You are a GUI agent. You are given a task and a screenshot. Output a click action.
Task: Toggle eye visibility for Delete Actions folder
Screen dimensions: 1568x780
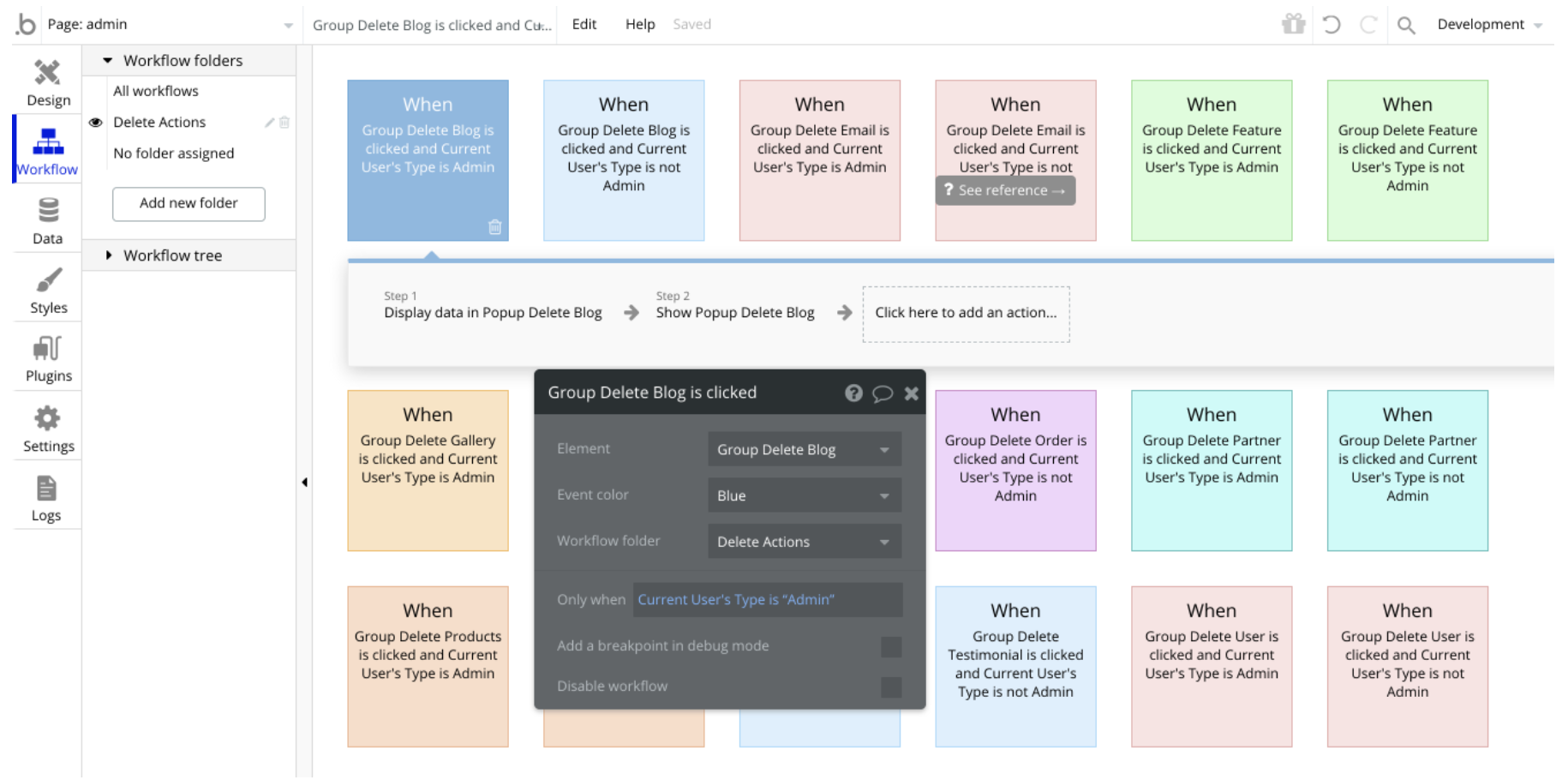[x=96, y=123]
